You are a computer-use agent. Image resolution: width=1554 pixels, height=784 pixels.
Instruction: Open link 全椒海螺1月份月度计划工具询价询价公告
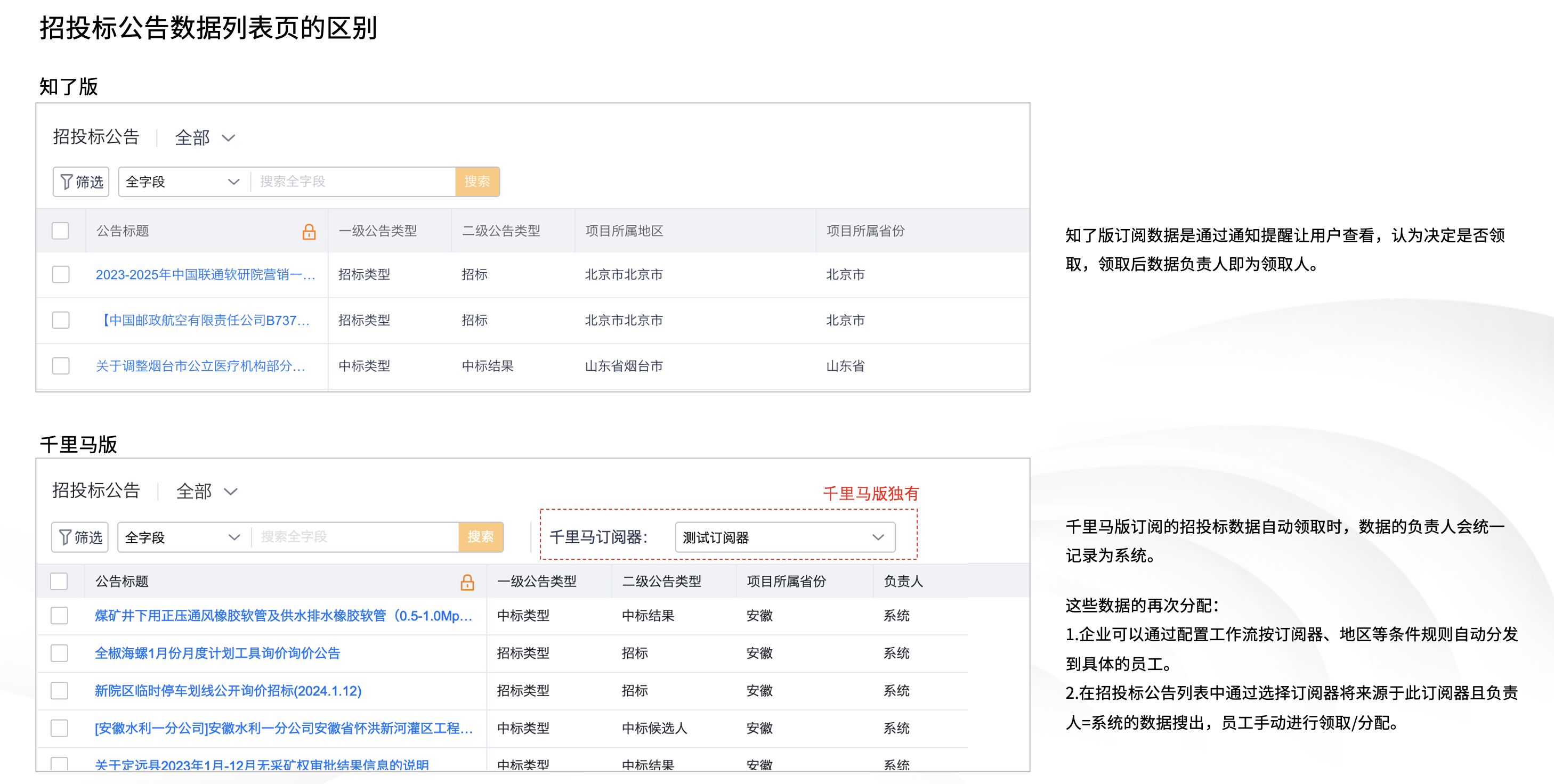217,653
